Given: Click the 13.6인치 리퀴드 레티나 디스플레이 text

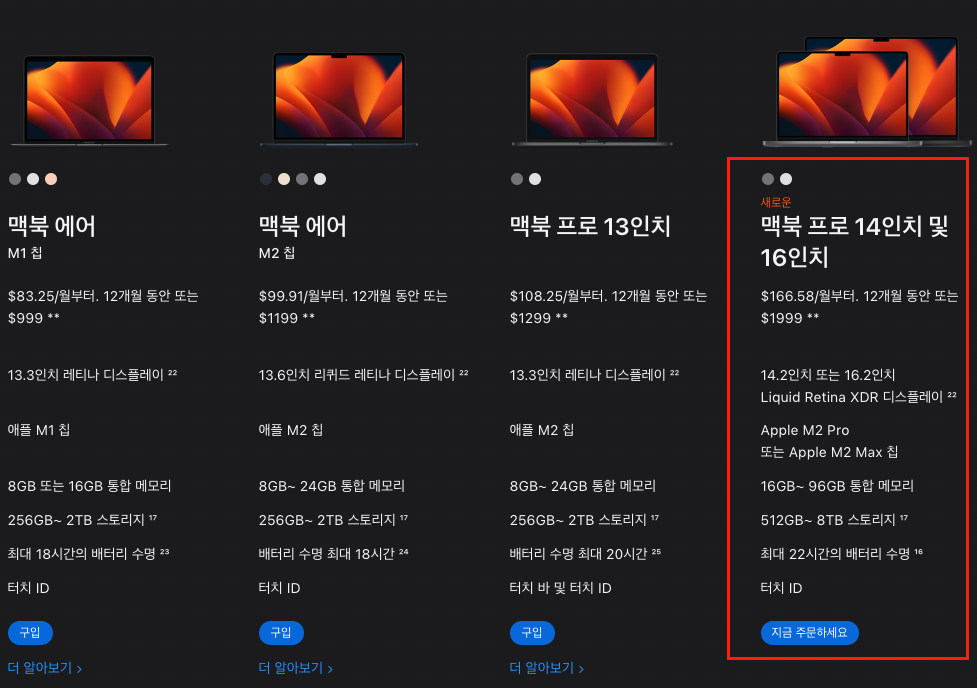Looking at the screenshot, I should (x=357, y=375).
